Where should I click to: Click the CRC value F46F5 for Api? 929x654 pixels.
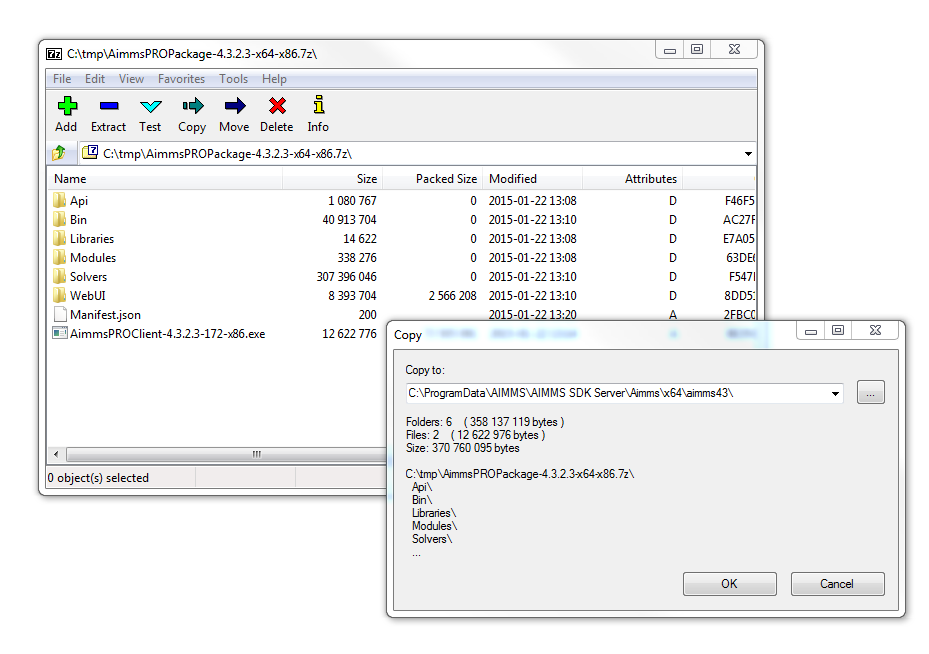(x=739, y=201)
